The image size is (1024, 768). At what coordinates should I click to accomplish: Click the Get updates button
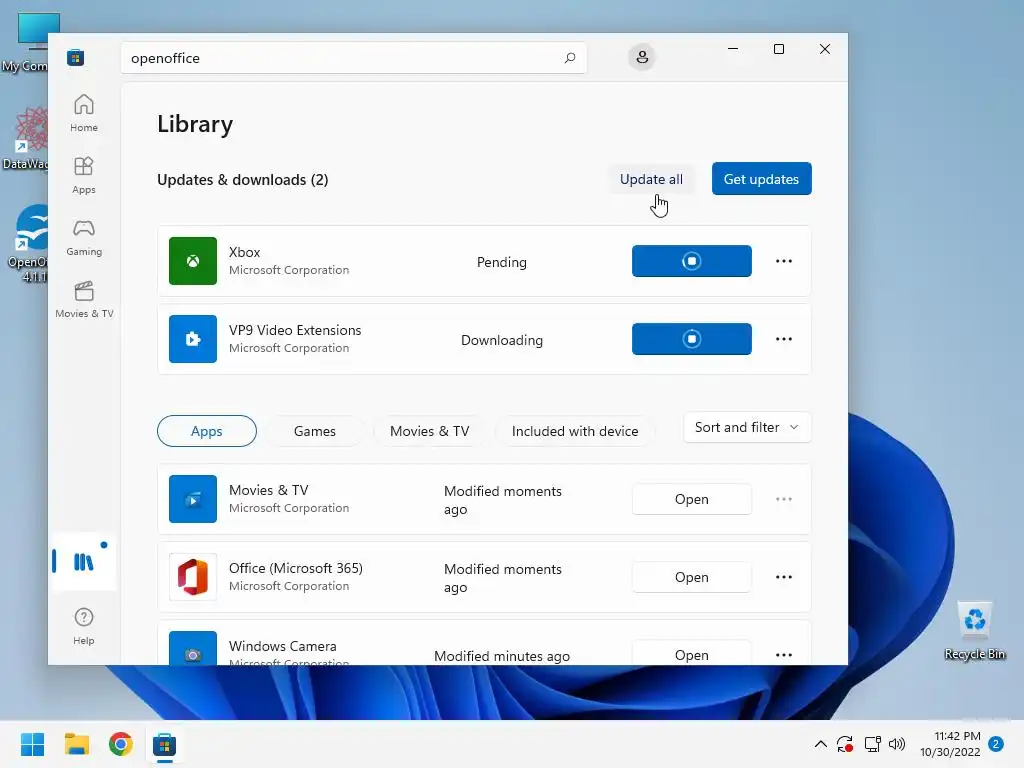pyautogui.click(x=761, y=178)
